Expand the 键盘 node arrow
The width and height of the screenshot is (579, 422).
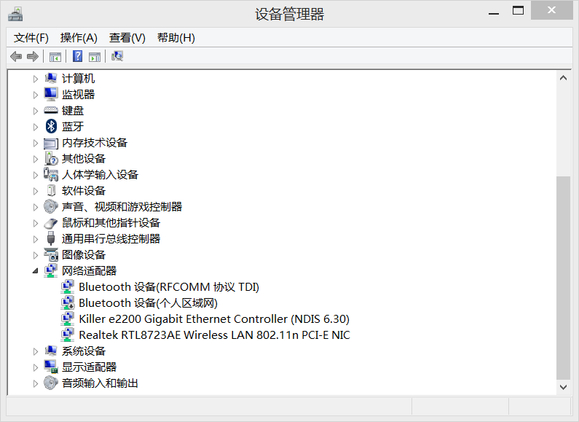(x=35, y=111)
